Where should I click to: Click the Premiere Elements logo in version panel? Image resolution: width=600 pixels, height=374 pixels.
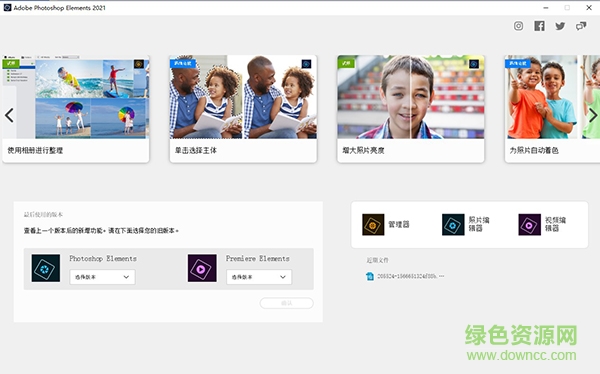(202, 268)
